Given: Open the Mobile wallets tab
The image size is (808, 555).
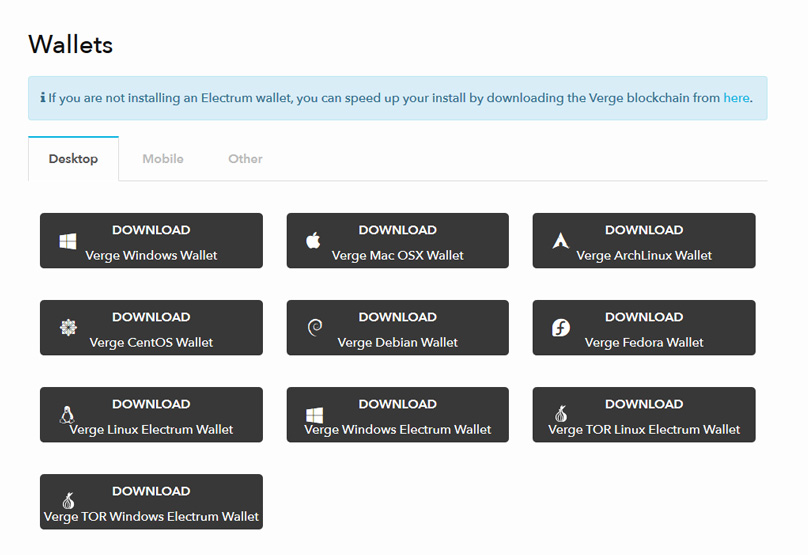Looking at the screenshot, I should click(x=163, y=159).
